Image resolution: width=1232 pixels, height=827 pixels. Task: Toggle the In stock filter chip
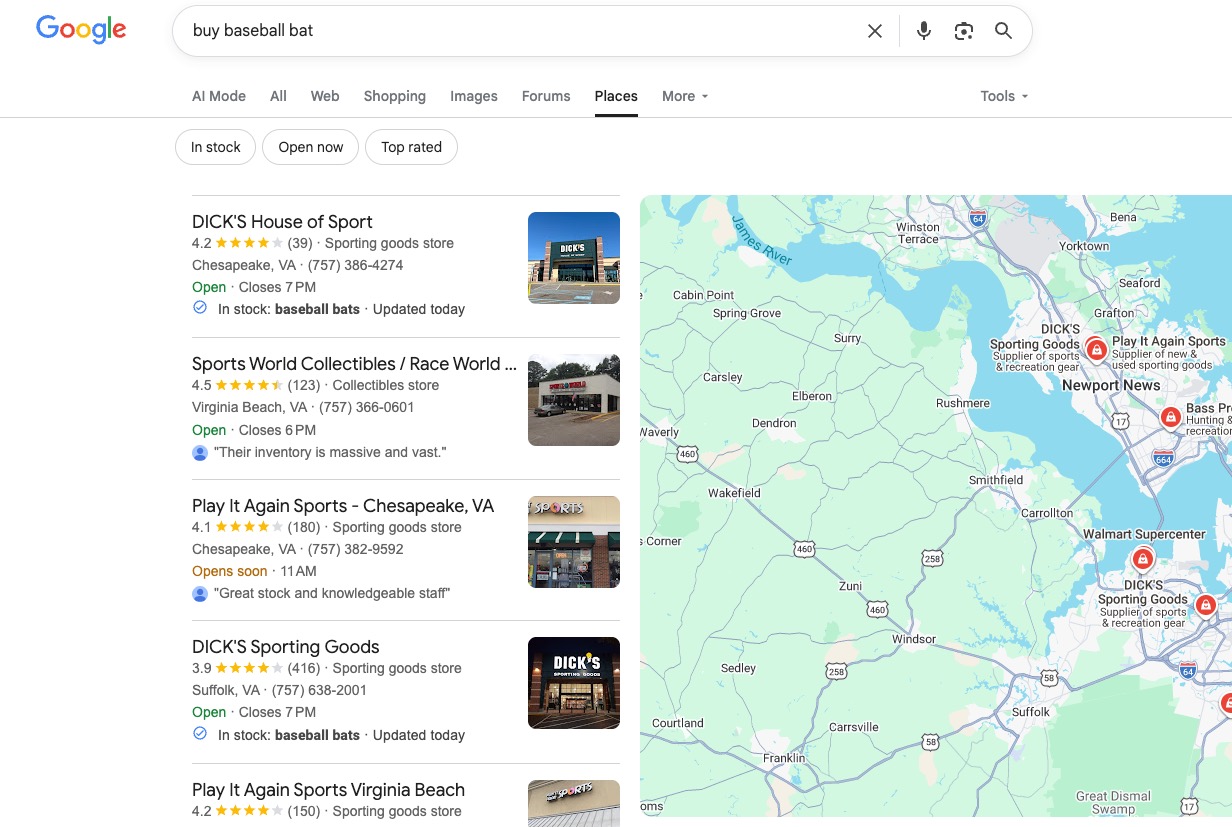tap(216, 147)
